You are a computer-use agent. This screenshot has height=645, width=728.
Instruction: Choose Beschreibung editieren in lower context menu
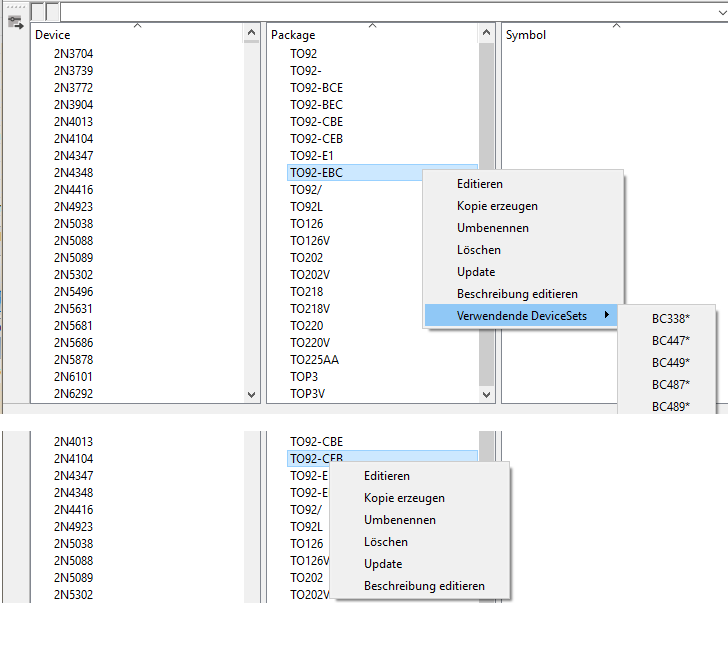[x=422, y=586]
